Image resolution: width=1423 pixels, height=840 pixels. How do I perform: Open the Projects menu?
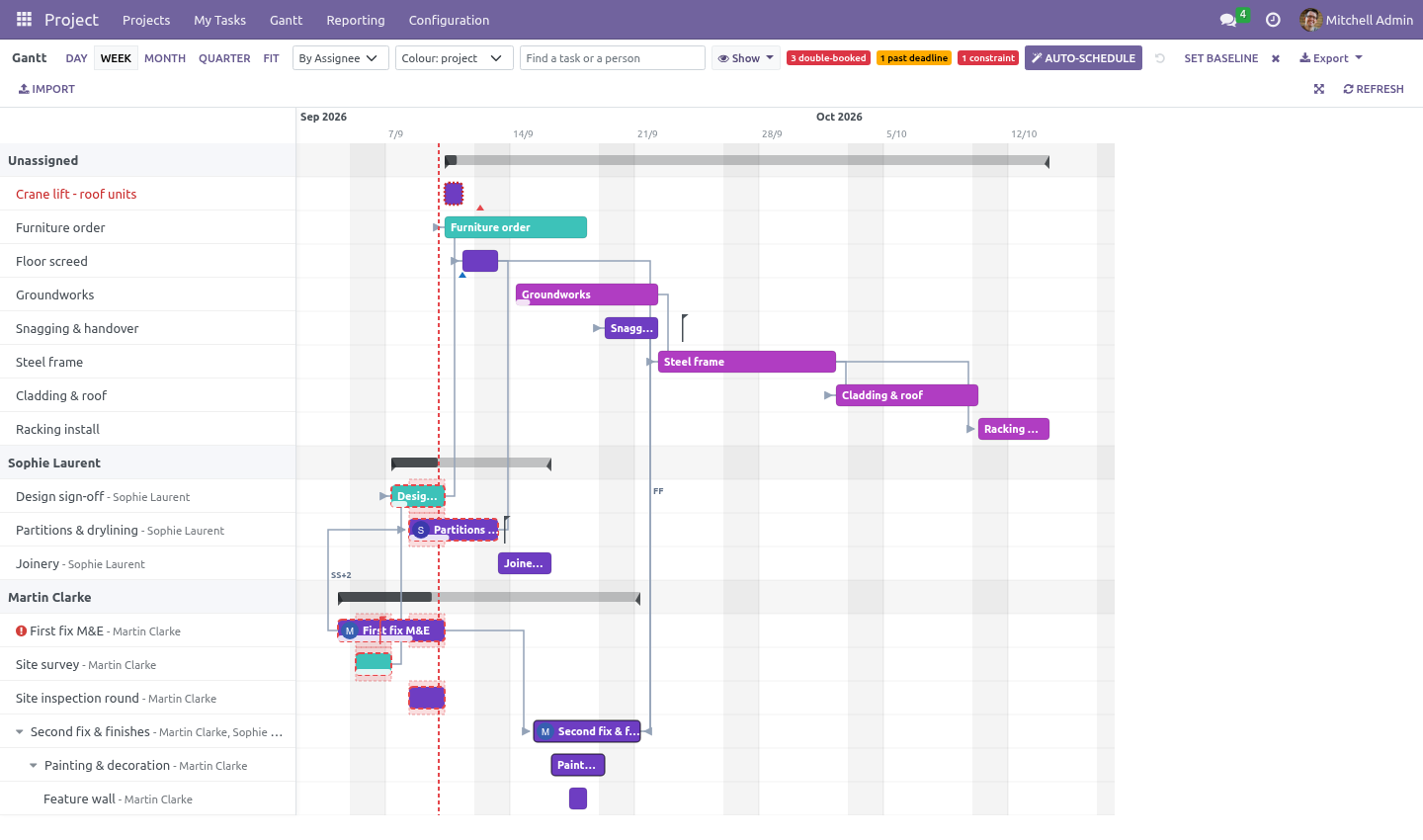pyautogui.click(x=146, y=20)
